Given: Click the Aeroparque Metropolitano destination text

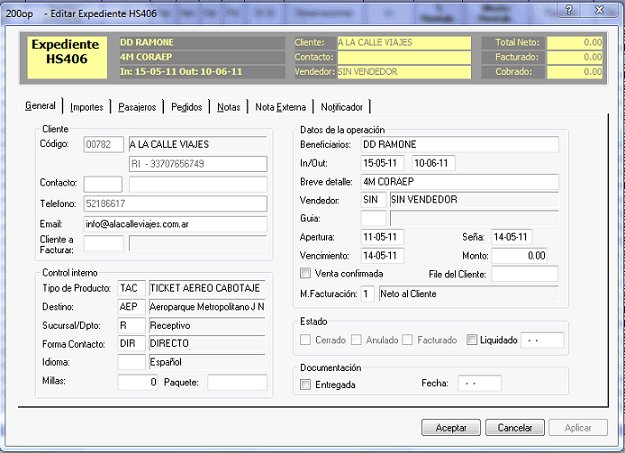Looking at the screenshot, I should pos(207,307).
